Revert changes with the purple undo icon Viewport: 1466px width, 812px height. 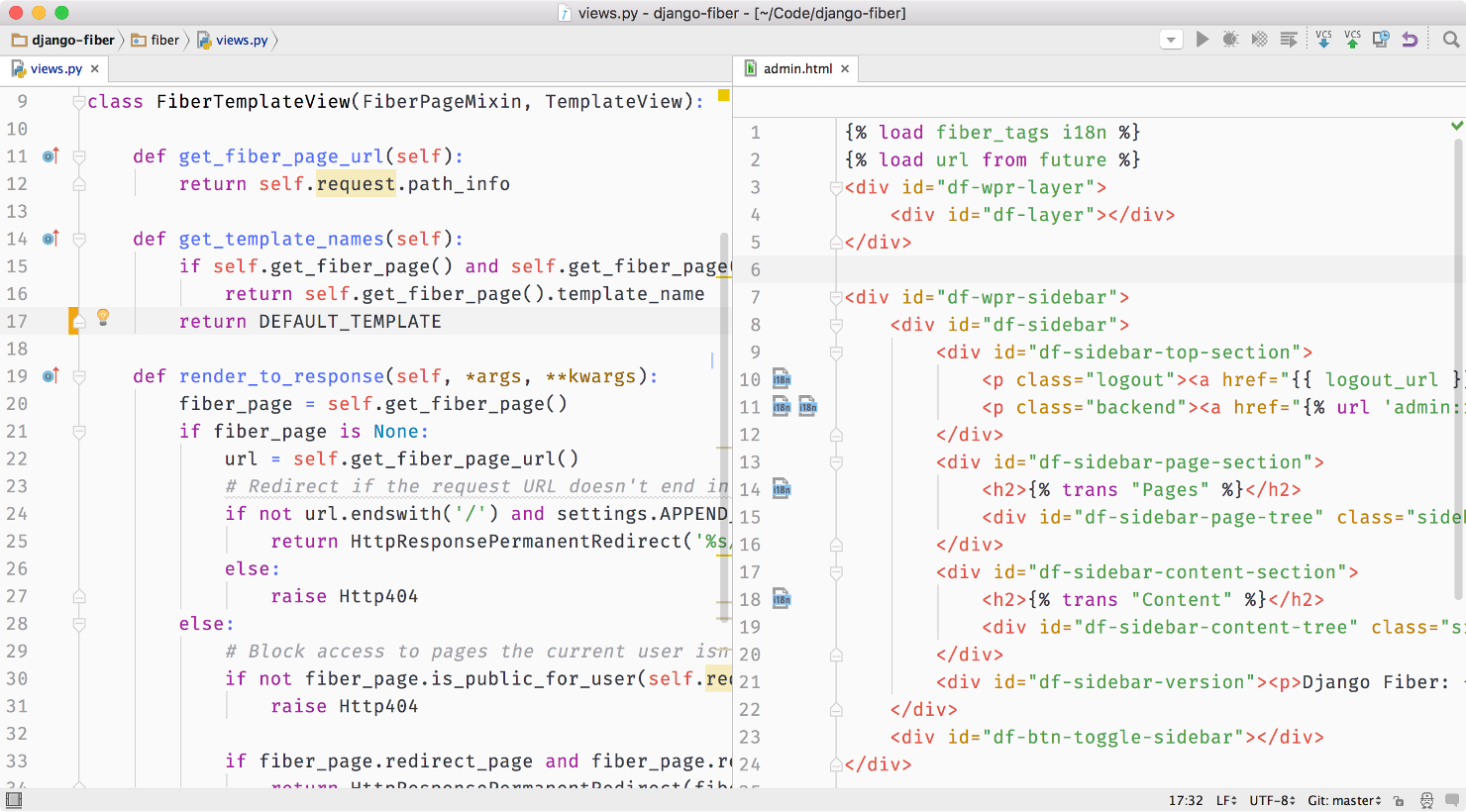[1410, 39]
